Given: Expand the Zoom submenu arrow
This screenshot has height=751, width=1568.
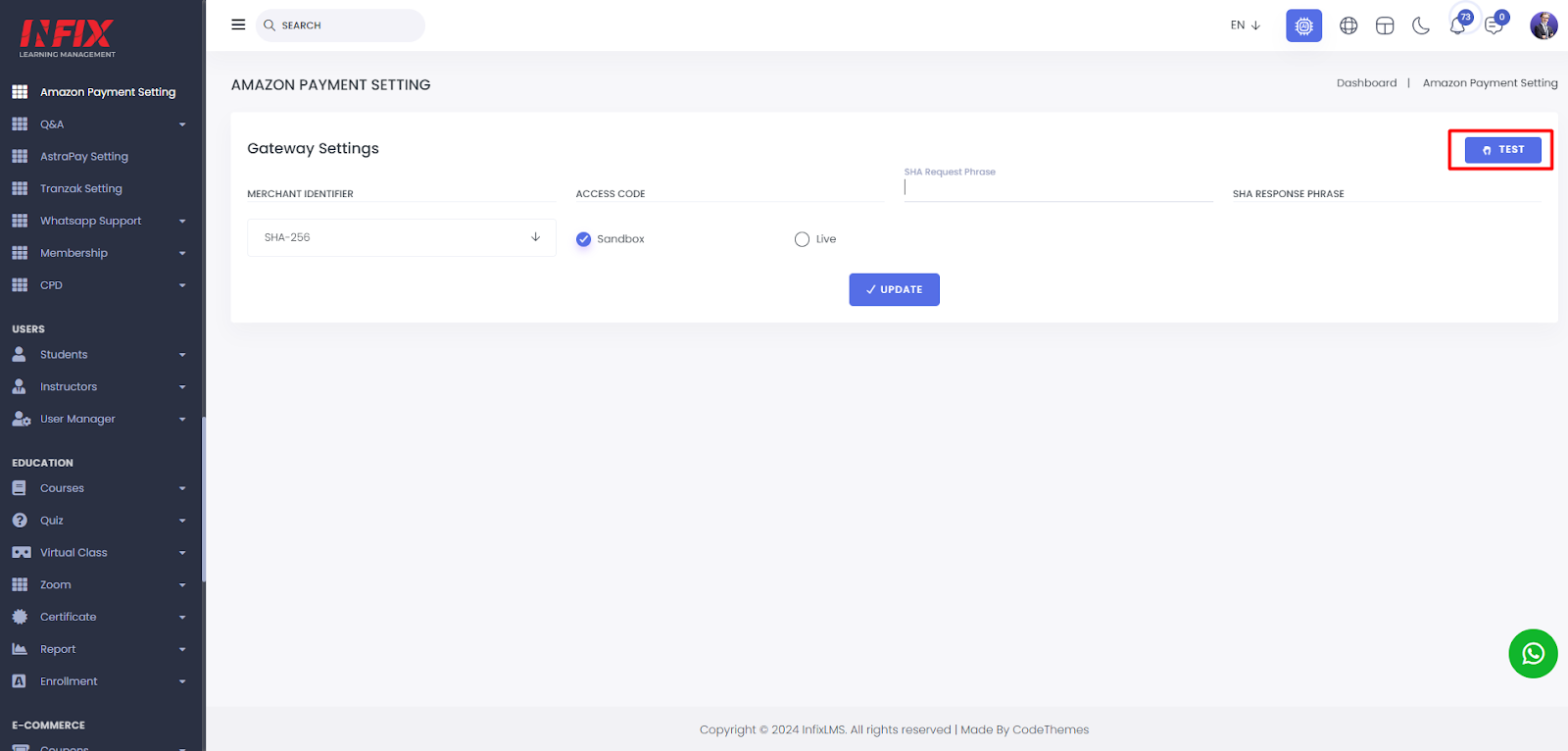Looking at the screenshot, I should point(182,585).
